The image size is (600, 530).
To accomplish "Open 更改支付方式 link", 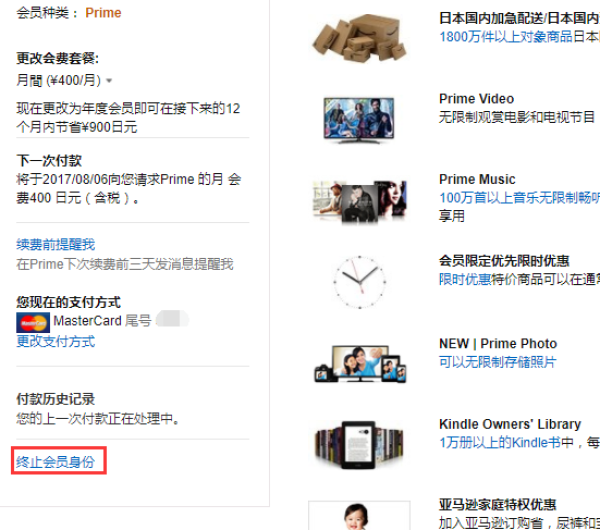I will point(55,341).
